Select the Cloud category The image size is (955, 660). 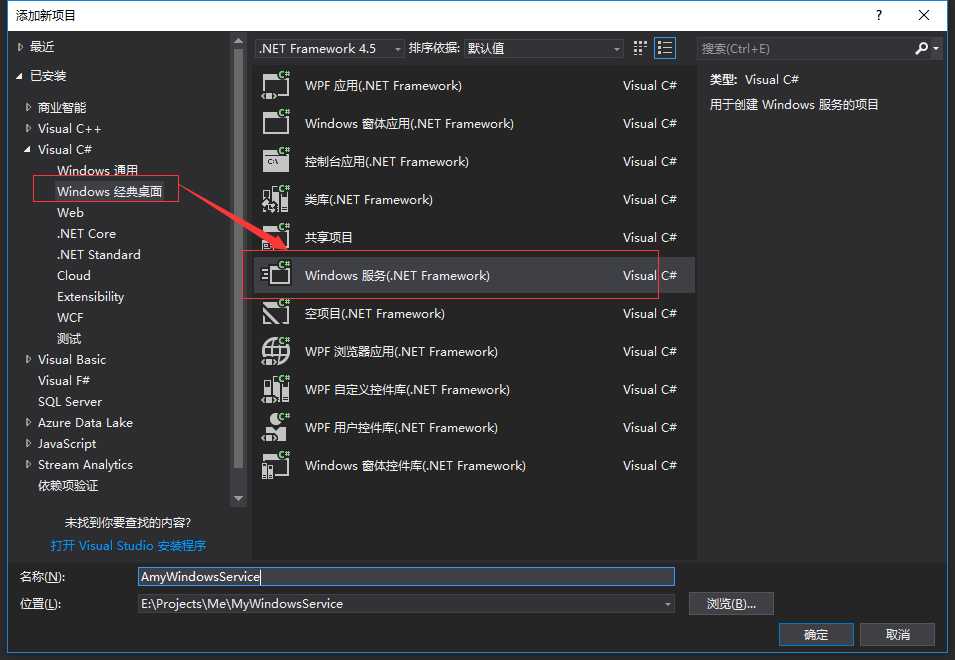point(74,276)
